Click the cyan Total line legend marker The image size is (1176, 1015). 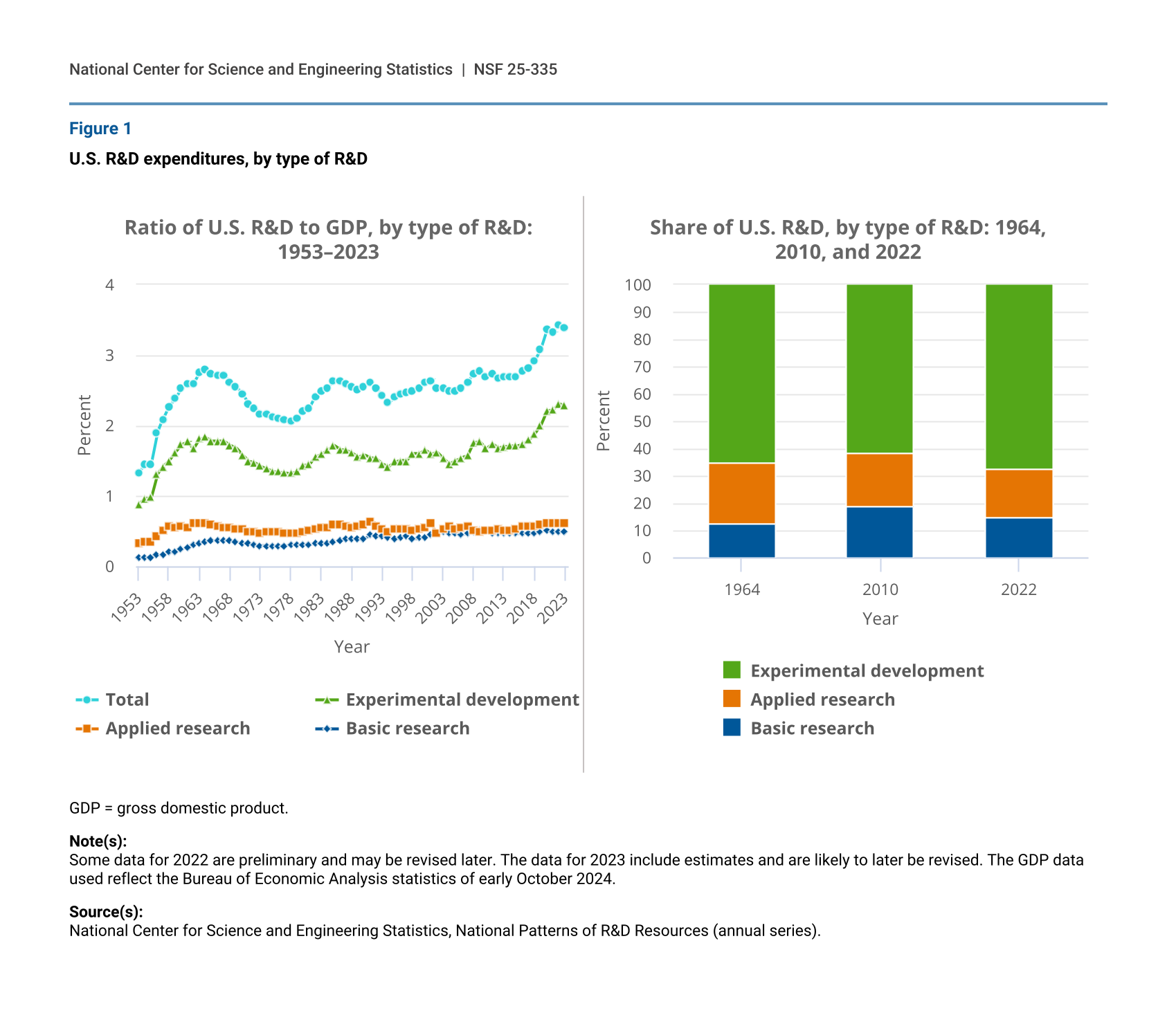click(x=87, y=700)
